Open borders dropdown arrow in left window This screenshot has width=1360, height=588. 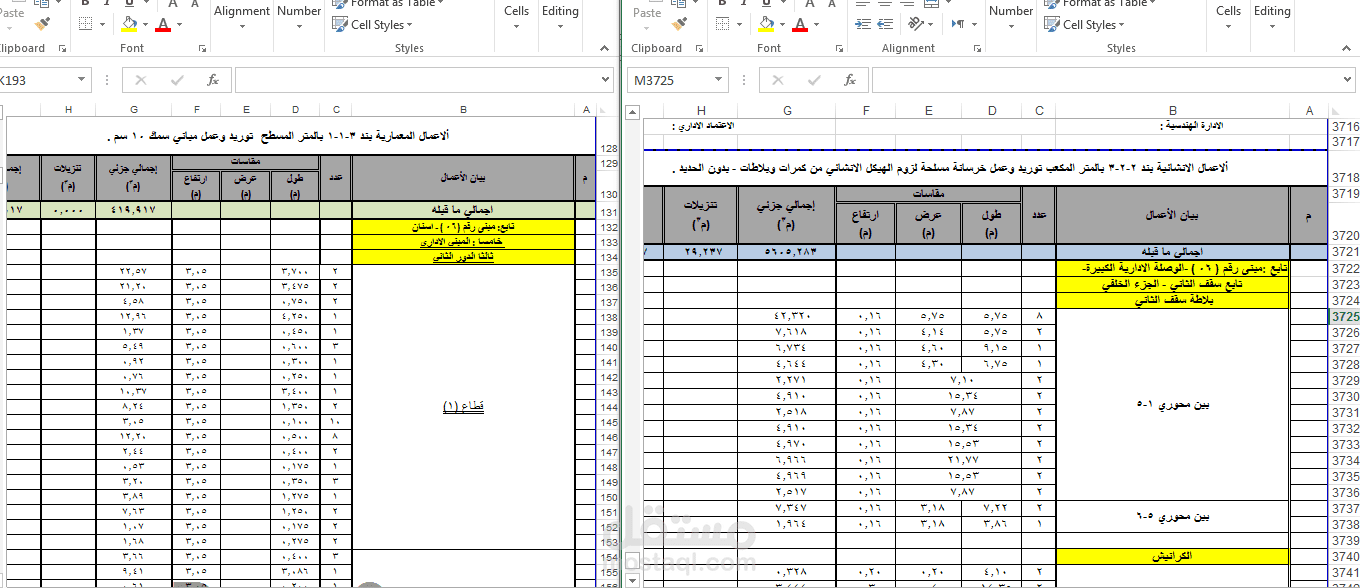101,23
